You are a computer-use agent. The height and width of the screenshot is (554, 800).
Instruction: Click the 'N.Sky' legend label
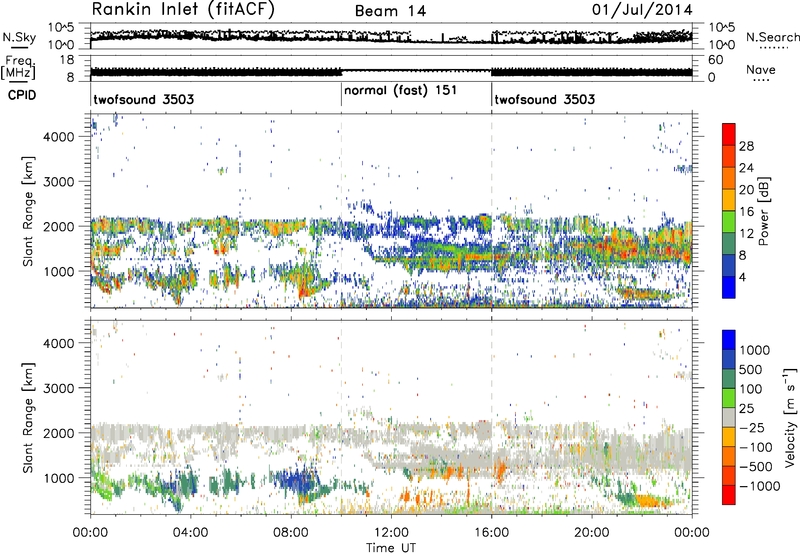pos(19,37)
